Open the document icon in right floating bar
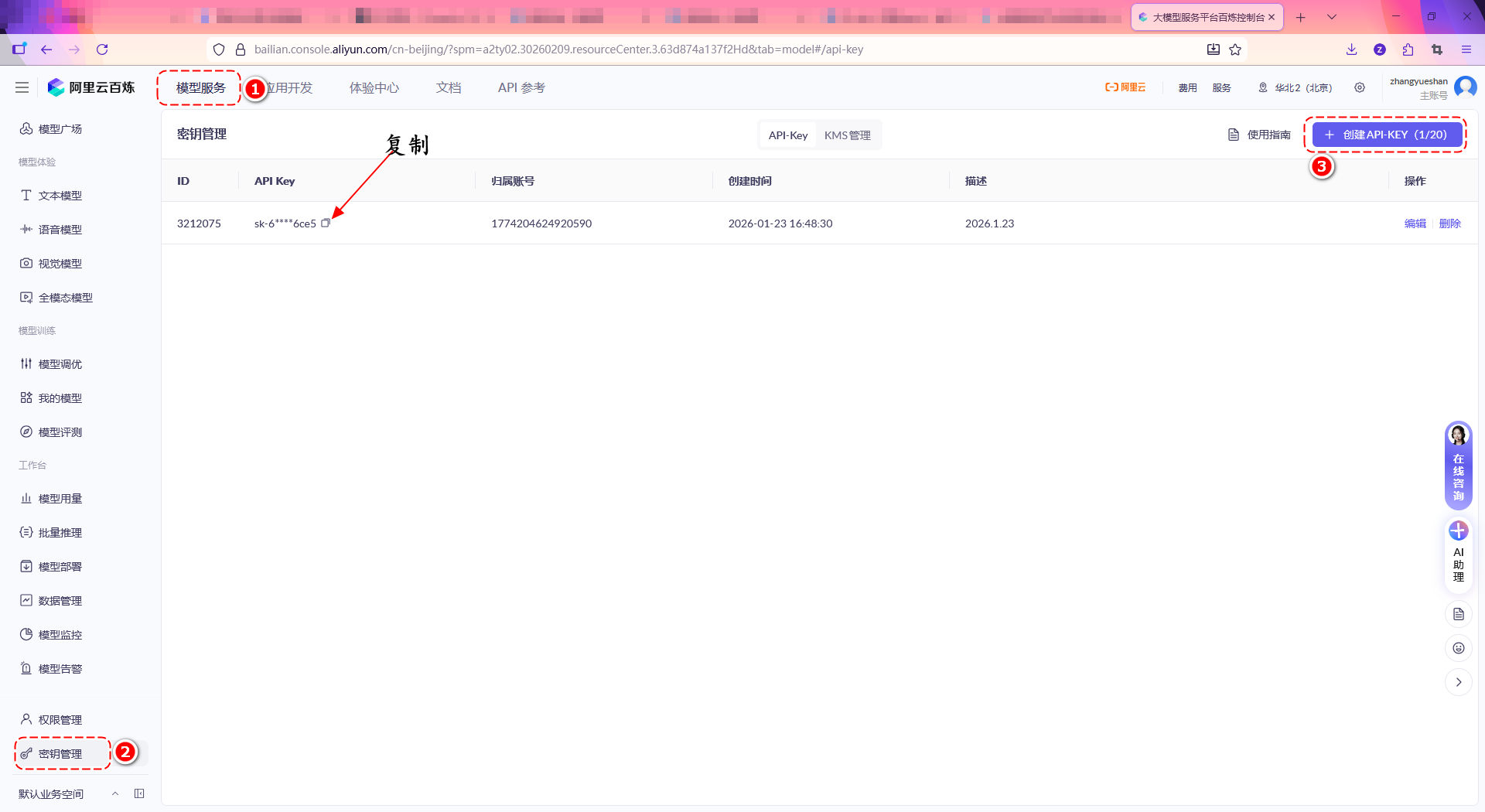Viewport: 1485px width, 812px height. 1459,614
